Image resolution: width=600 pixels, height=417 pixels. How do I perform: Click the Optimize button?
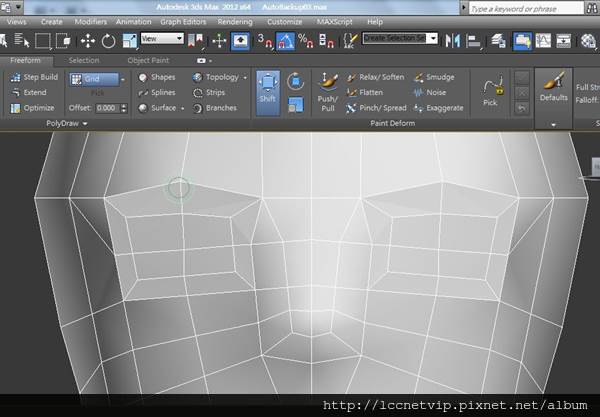coord(32,108)
